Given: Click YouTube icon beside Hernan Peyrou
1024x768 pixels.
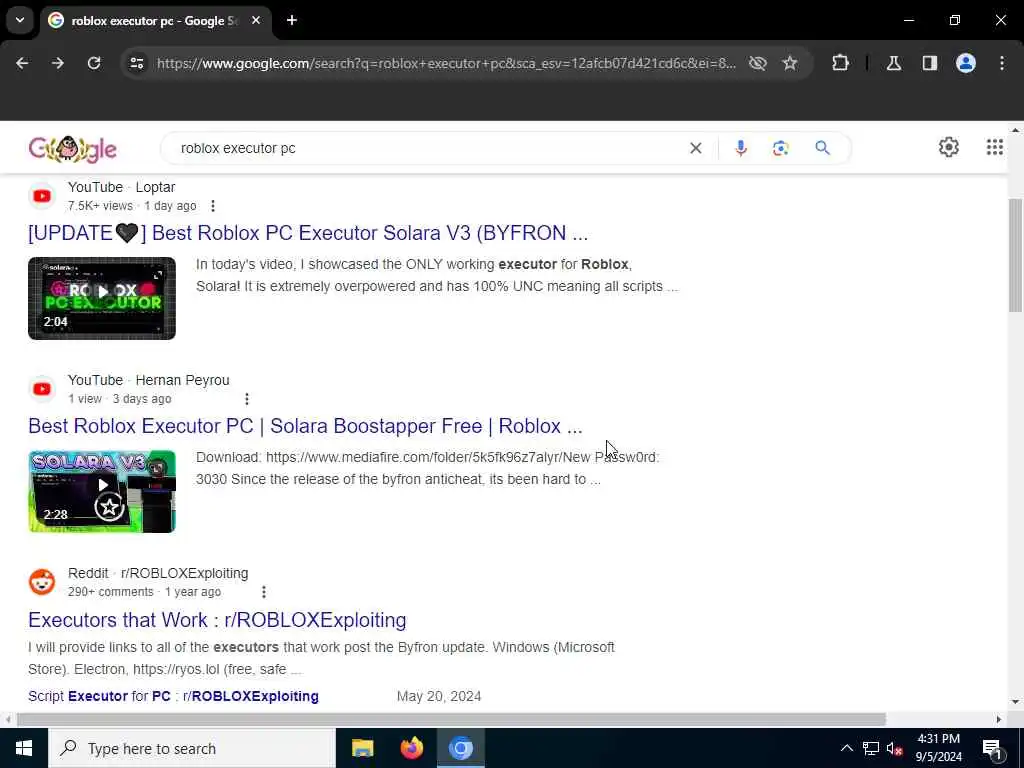Looking at the screenshot, I should click(x=42, y=389).
